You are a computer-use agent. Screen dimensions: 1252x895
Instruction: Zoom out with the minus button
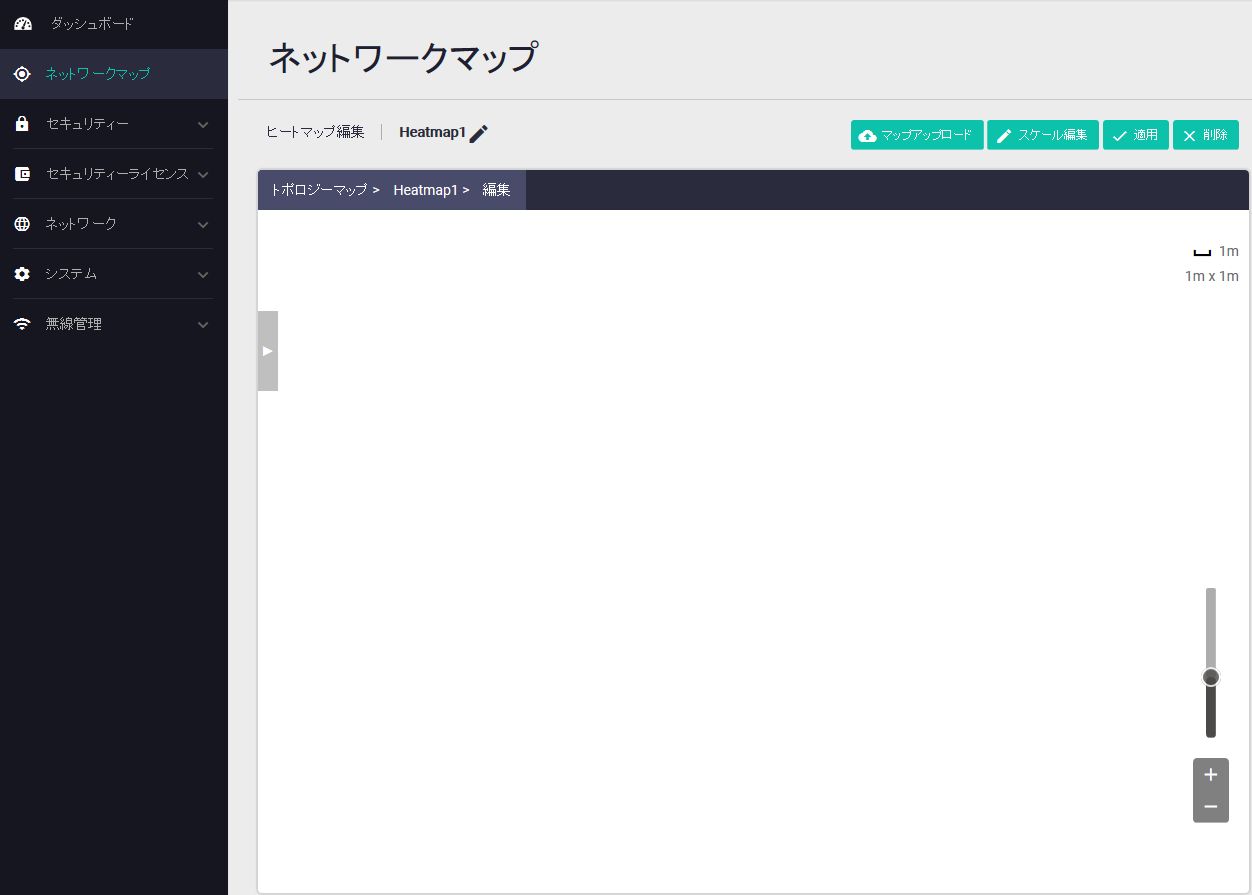[1211, 806]
